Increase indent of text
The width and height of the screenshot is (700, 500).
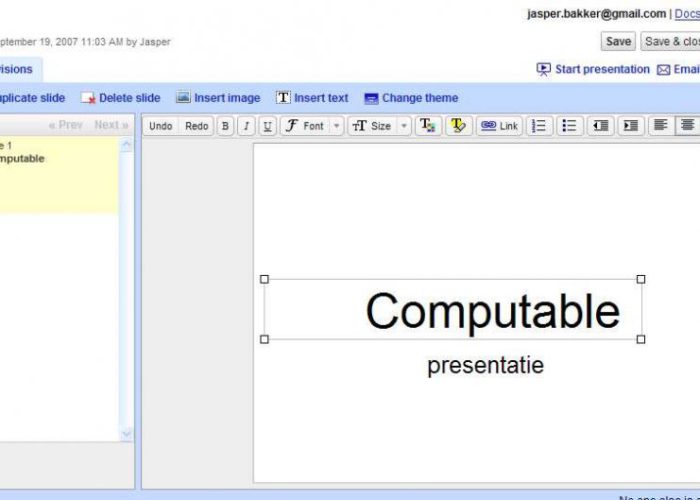631,126
